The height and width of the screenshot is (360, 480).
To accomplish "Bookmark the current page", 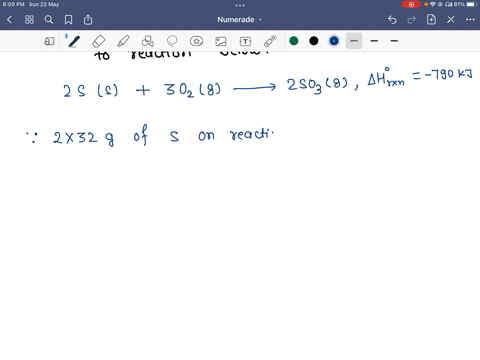I will click(68, 20).
